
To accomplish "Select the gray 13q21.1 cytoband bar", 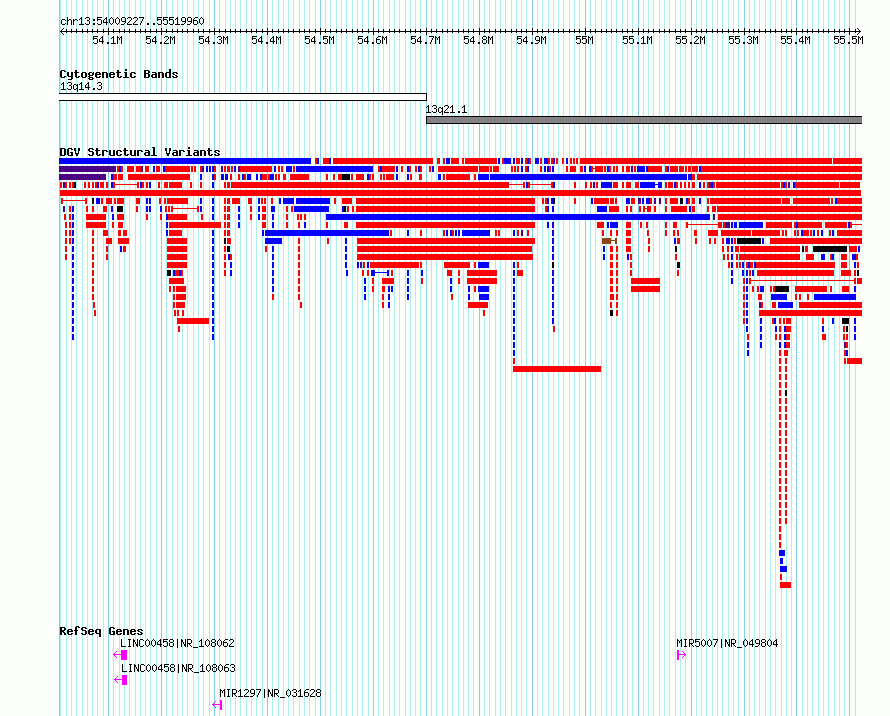I will point(644,120).
